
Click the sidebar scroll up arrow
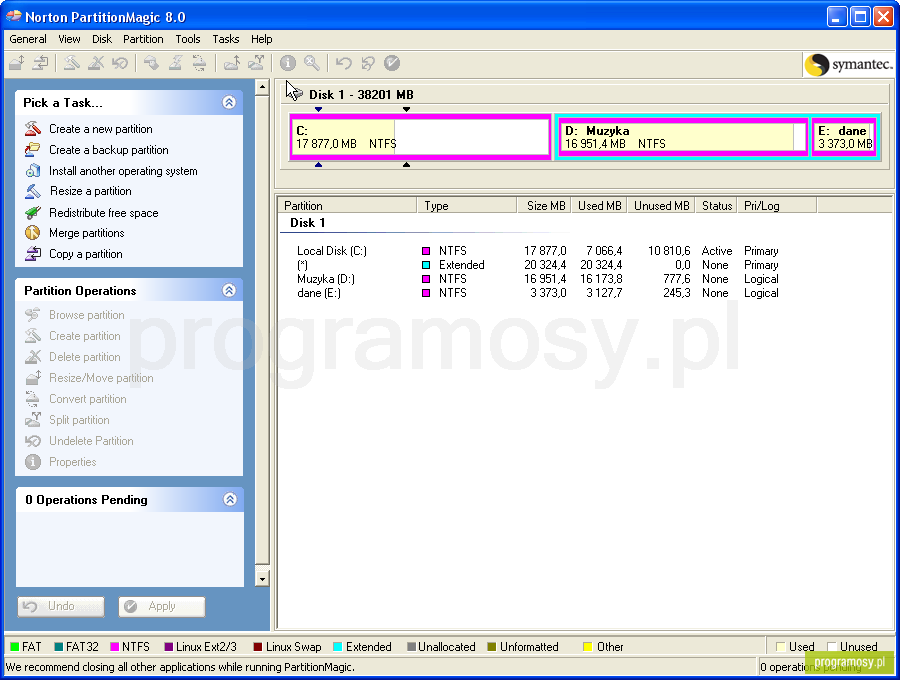click(262, 87)
